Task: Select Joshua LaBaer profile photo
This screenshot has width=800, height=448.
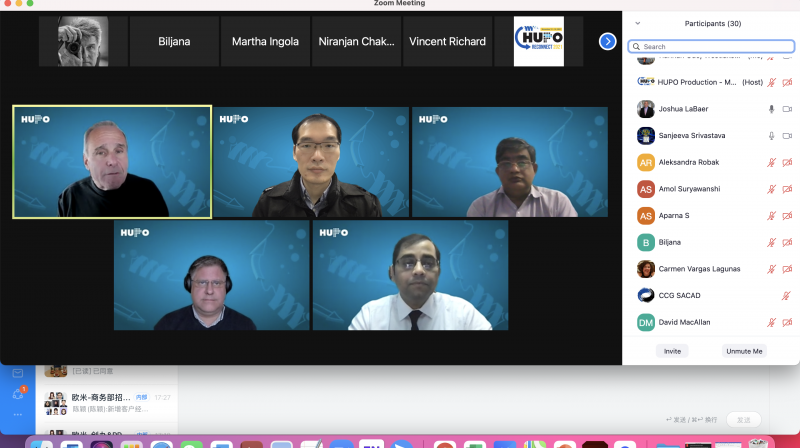Action: tap(645, 109)
